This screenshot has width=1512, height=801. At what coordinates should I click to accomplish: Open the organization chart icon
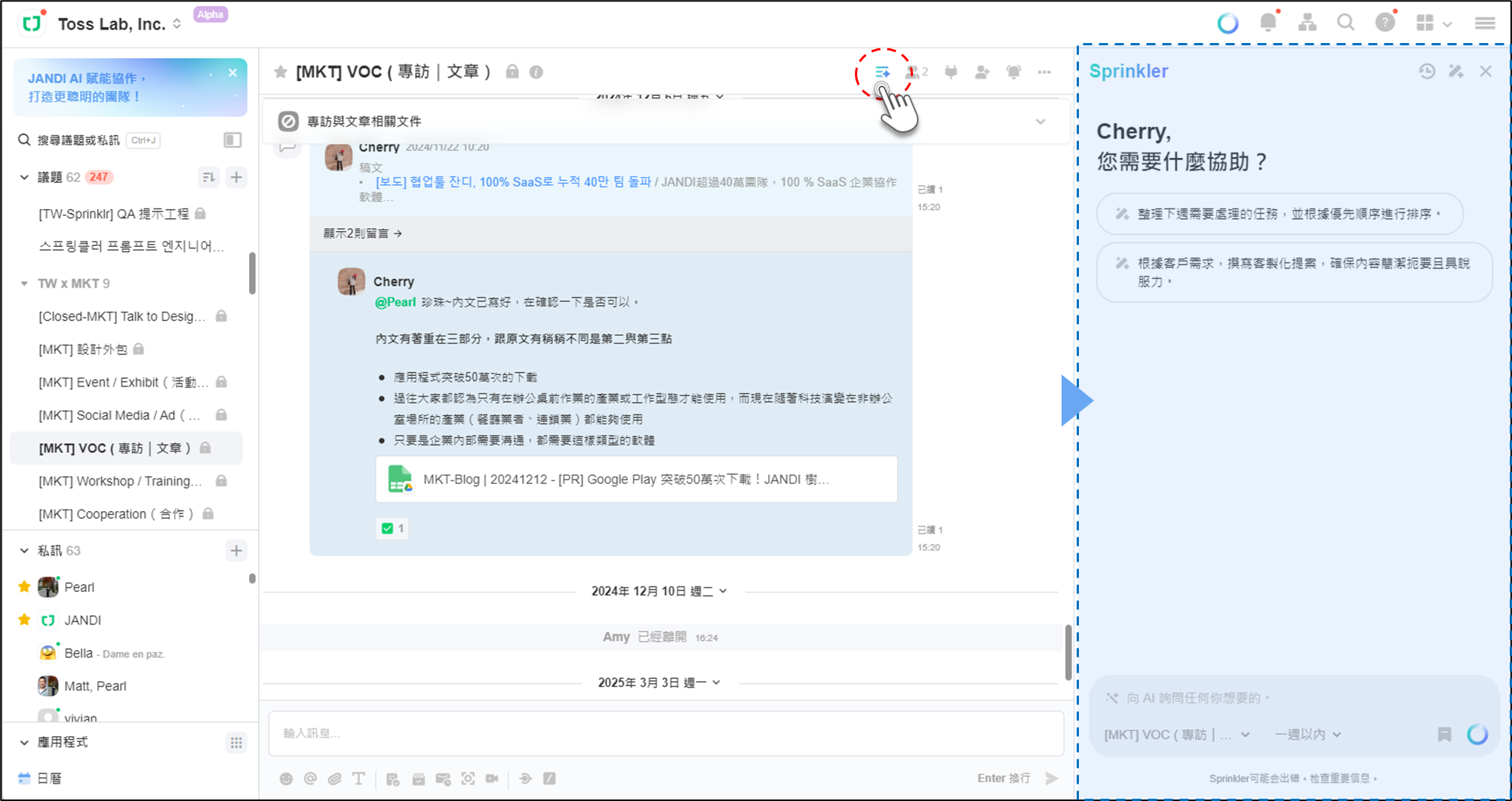click(x=1308, y=23)
